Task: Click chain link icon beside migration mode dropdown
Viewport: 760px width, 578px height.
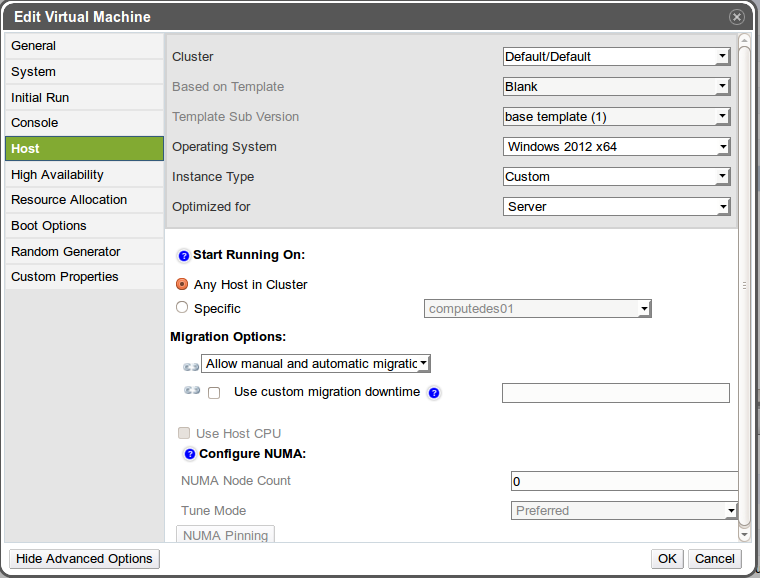Action: click(191, 366)
